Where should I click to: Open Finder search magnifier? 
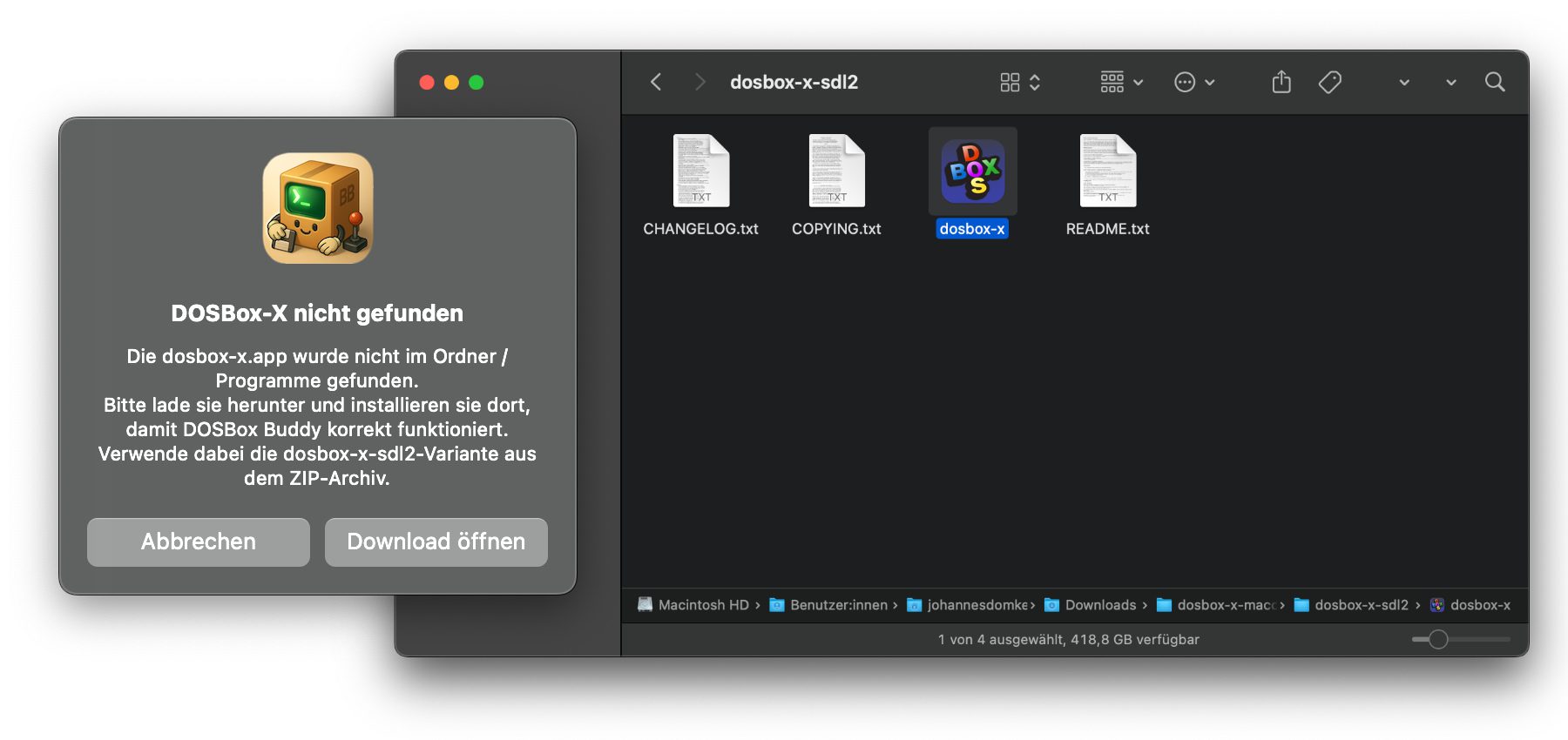click(1495, 82)
